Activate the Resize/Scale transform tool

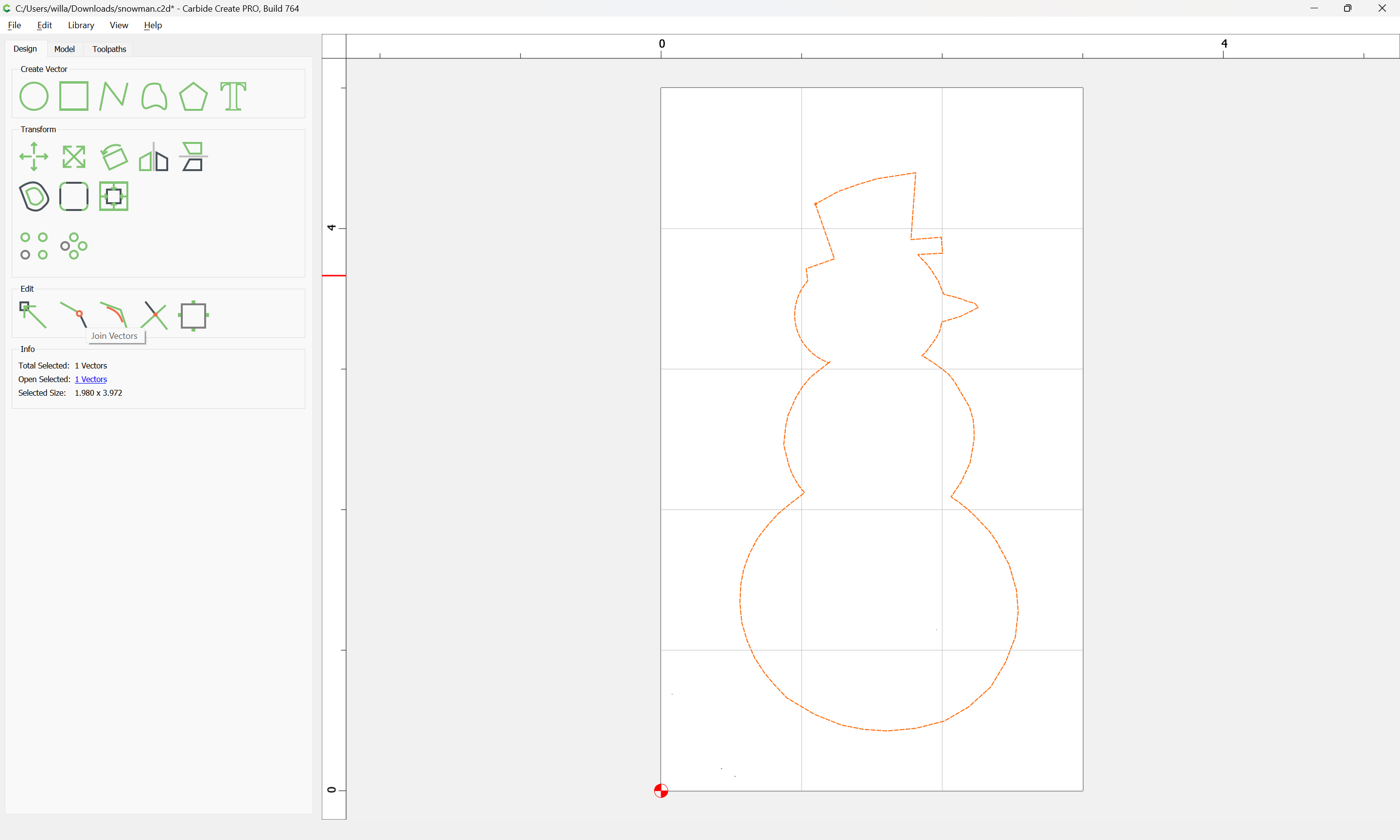[73, 157]
